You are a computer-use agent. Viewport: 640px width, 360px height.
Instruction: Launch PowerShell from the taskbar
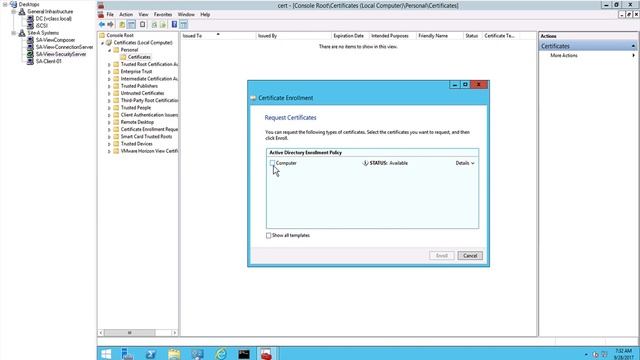[x=151, y=354]
